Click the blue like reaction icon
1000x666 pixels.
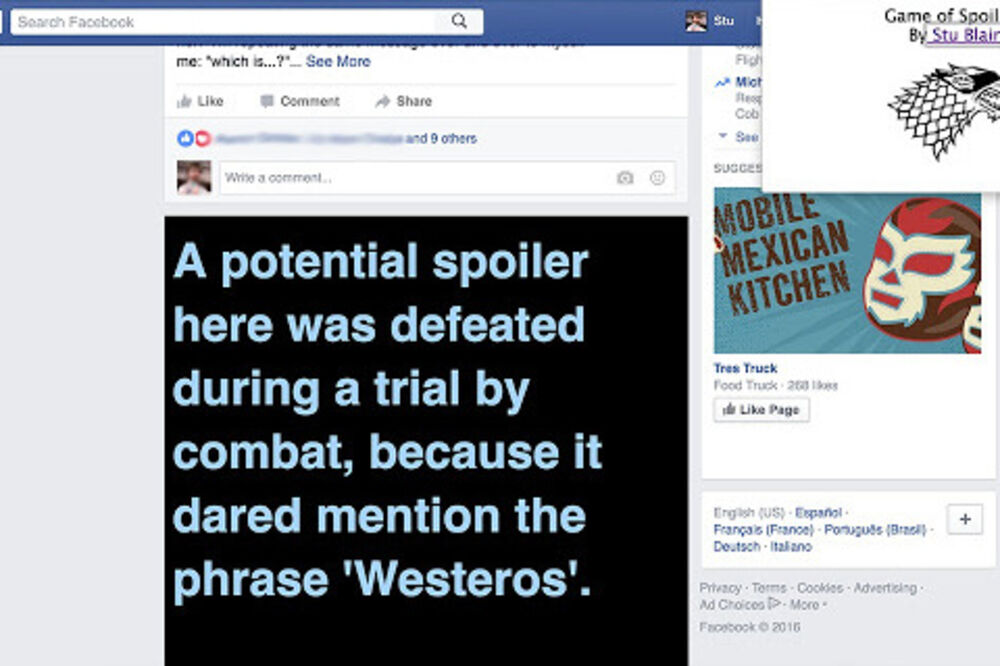tap(185, 138)
